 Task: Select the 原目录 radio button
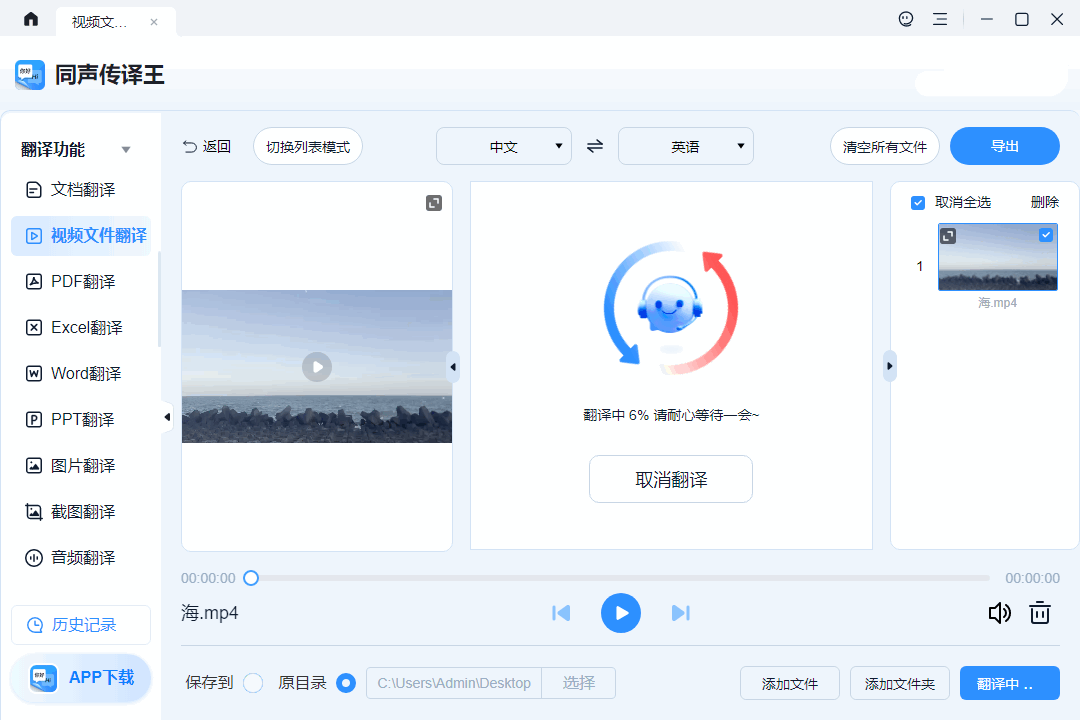pyautogui.click(x=346, y=683)
